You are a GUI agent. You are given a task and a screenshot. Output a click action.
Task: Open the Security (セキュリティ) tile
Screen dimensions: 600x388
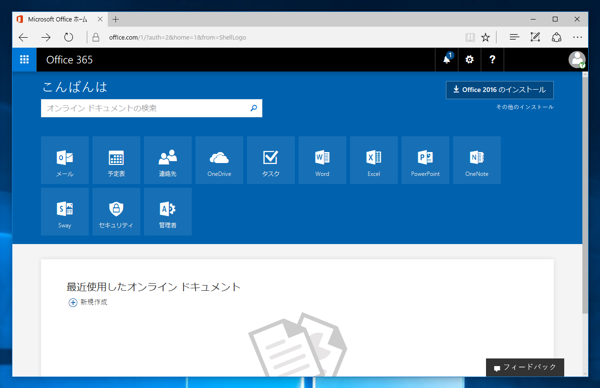116,212
